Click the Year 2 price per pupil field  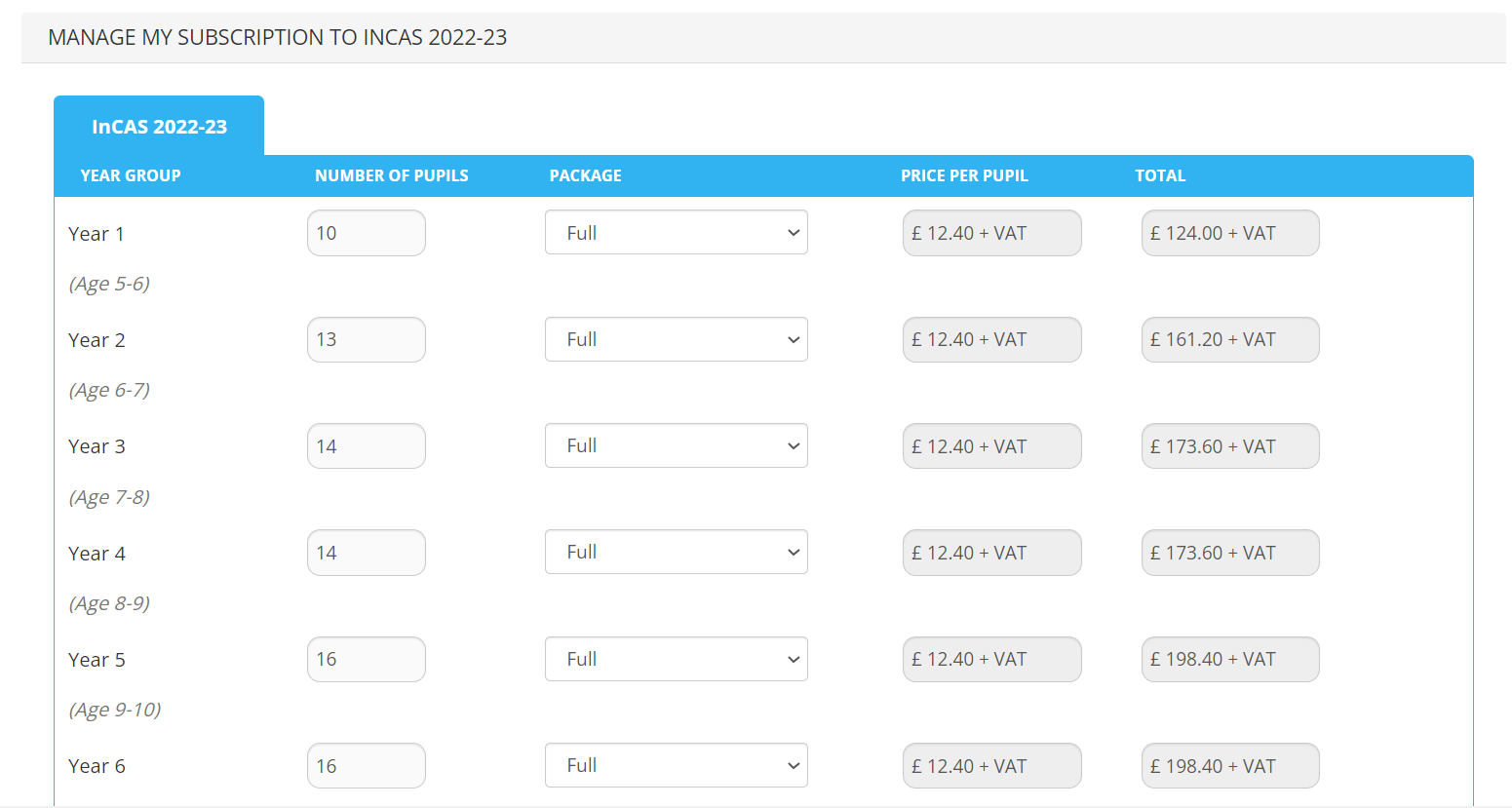pos(992,339)
